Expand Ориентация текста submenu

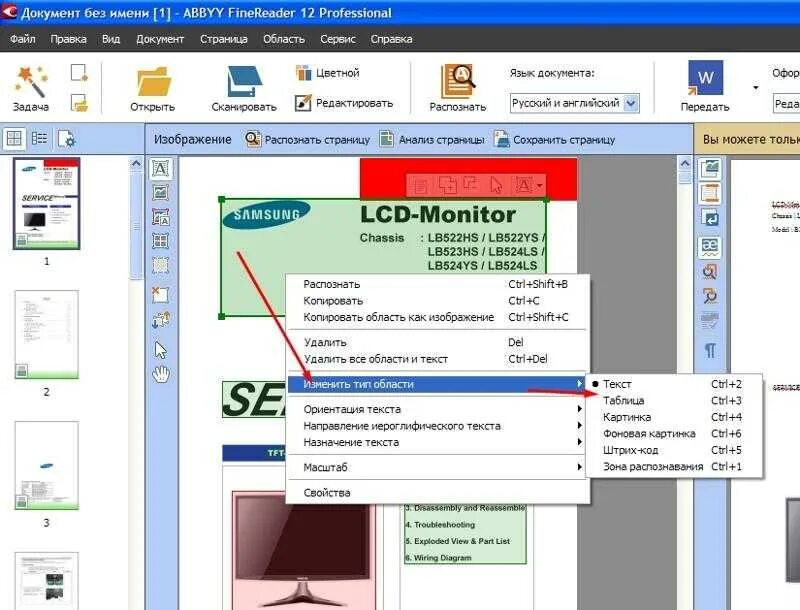438,409
